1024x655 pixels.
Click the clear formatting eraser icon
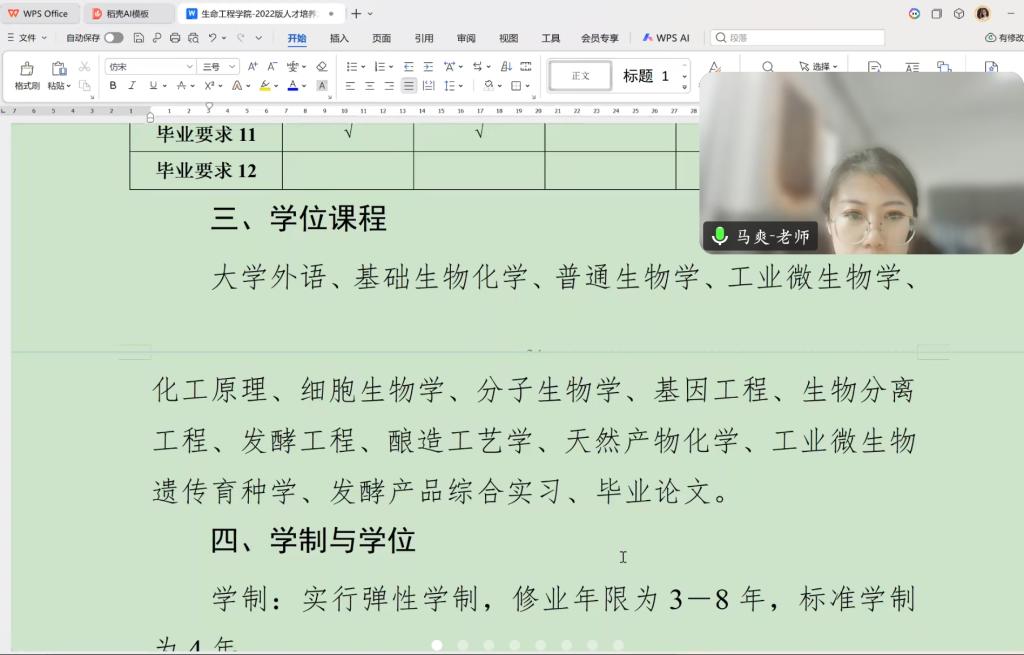coord(321,66)
